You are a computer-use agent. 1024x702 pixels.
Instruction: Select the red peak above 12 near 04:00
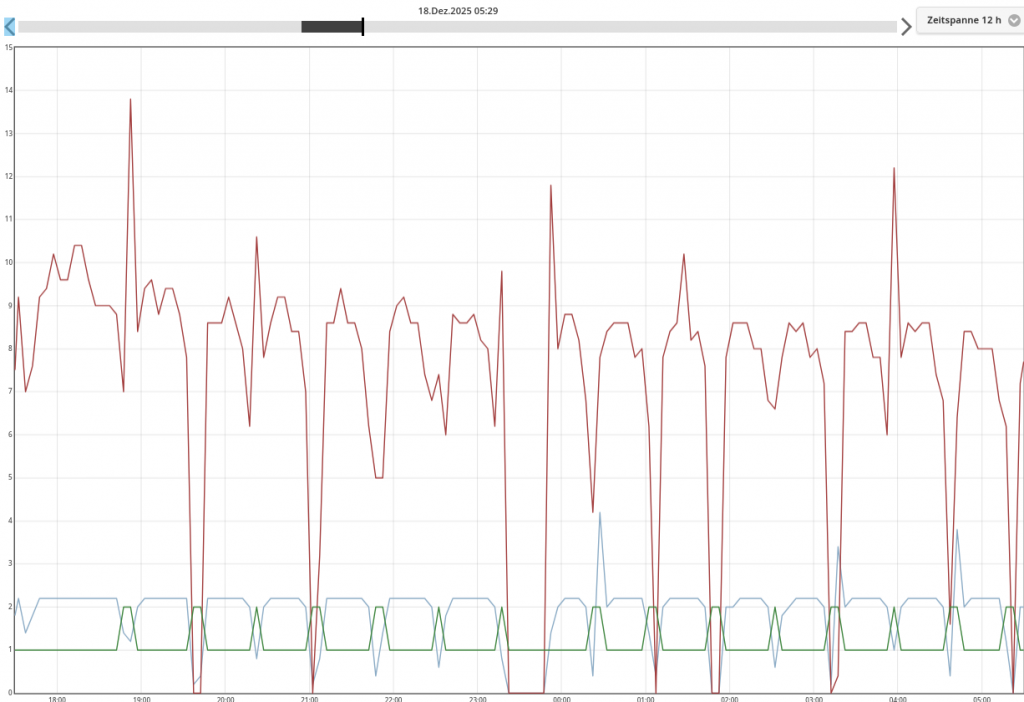(x=894, y=168)
